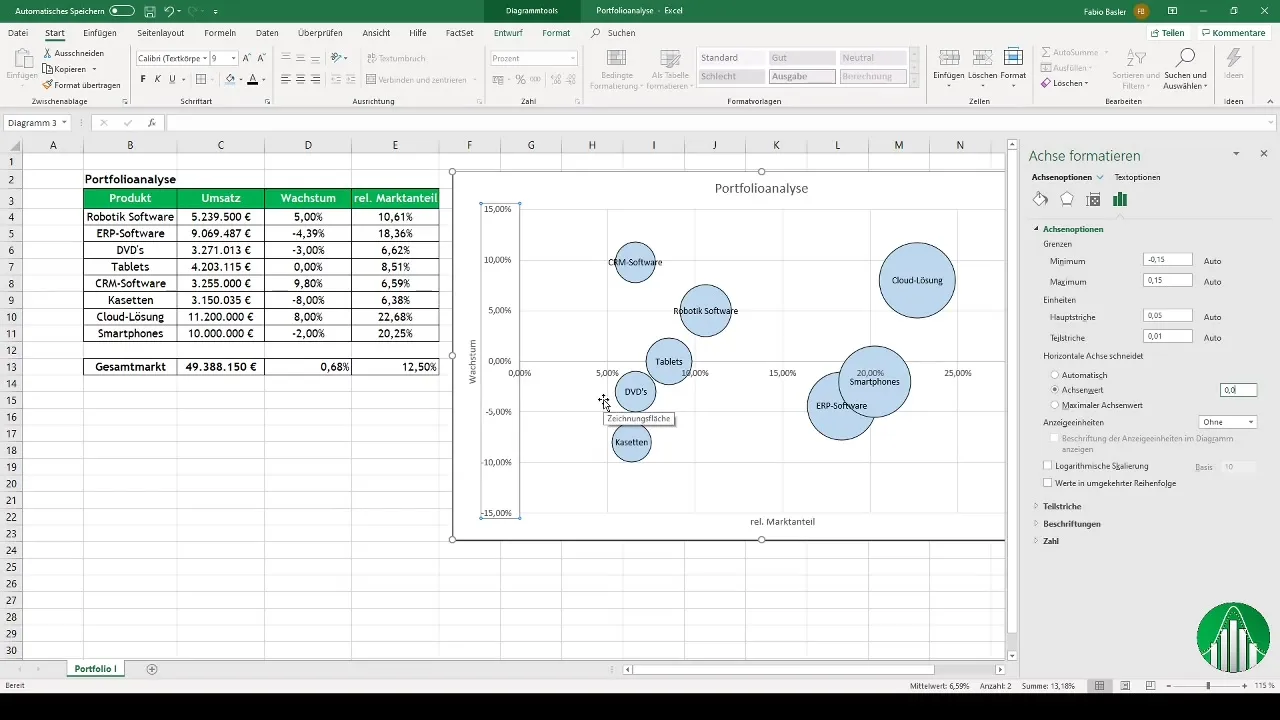The width and height of the screenshot is (1280, 720).
Task: Click the Maximum value input field
Action: (x=1168, y=281)
